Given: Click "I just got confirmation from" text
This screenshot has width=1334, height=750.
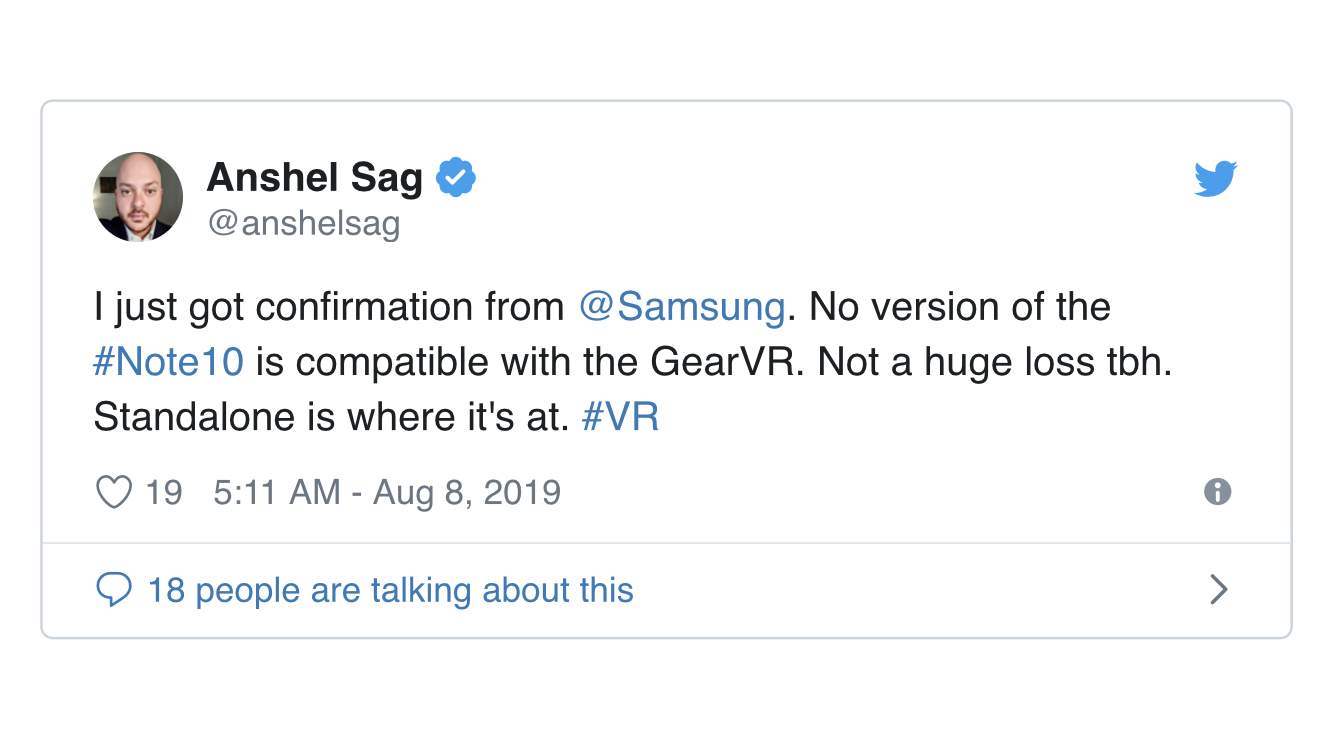Looking at the screenshot, I should pos(329,307).
